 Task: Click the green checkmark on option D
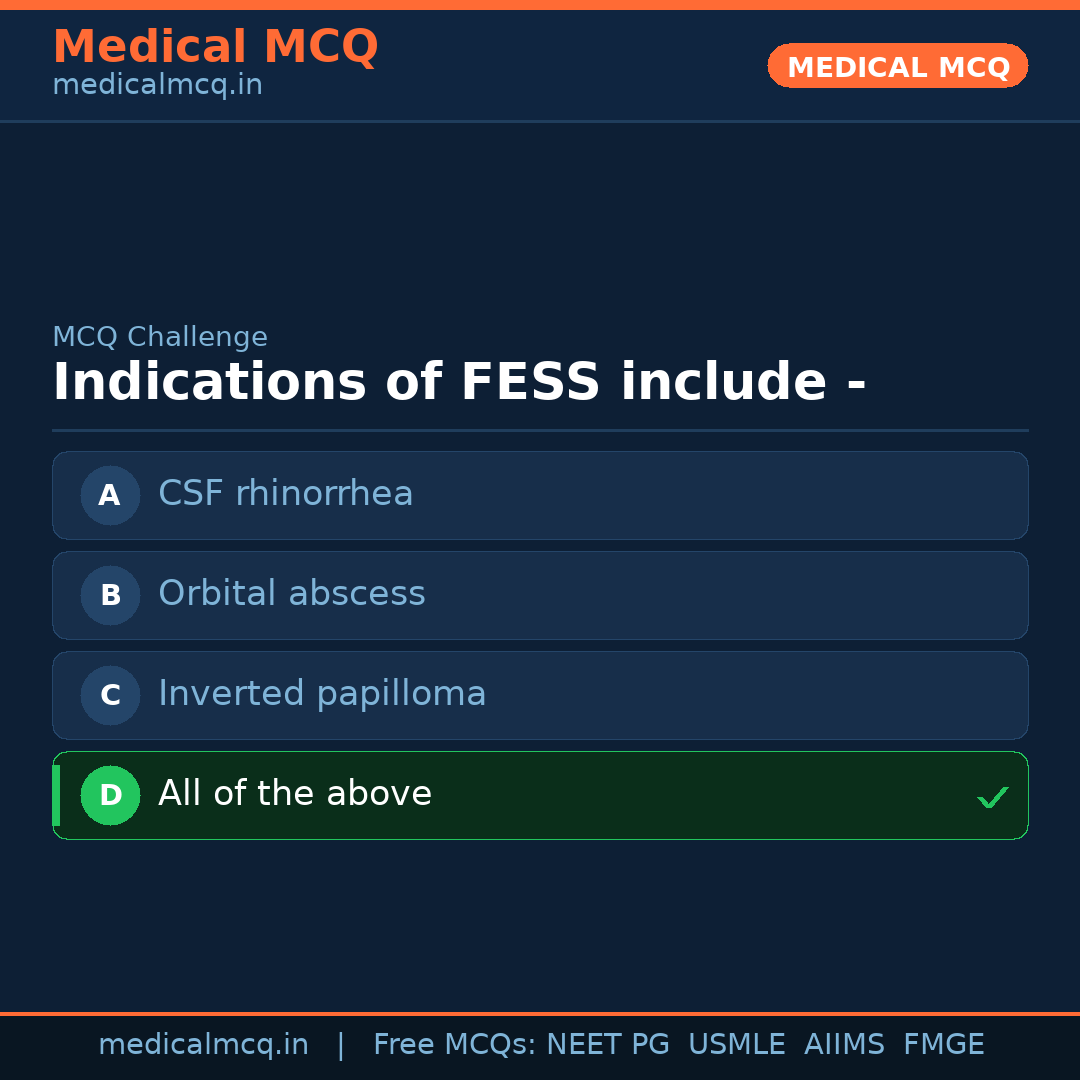click(992, 797)
